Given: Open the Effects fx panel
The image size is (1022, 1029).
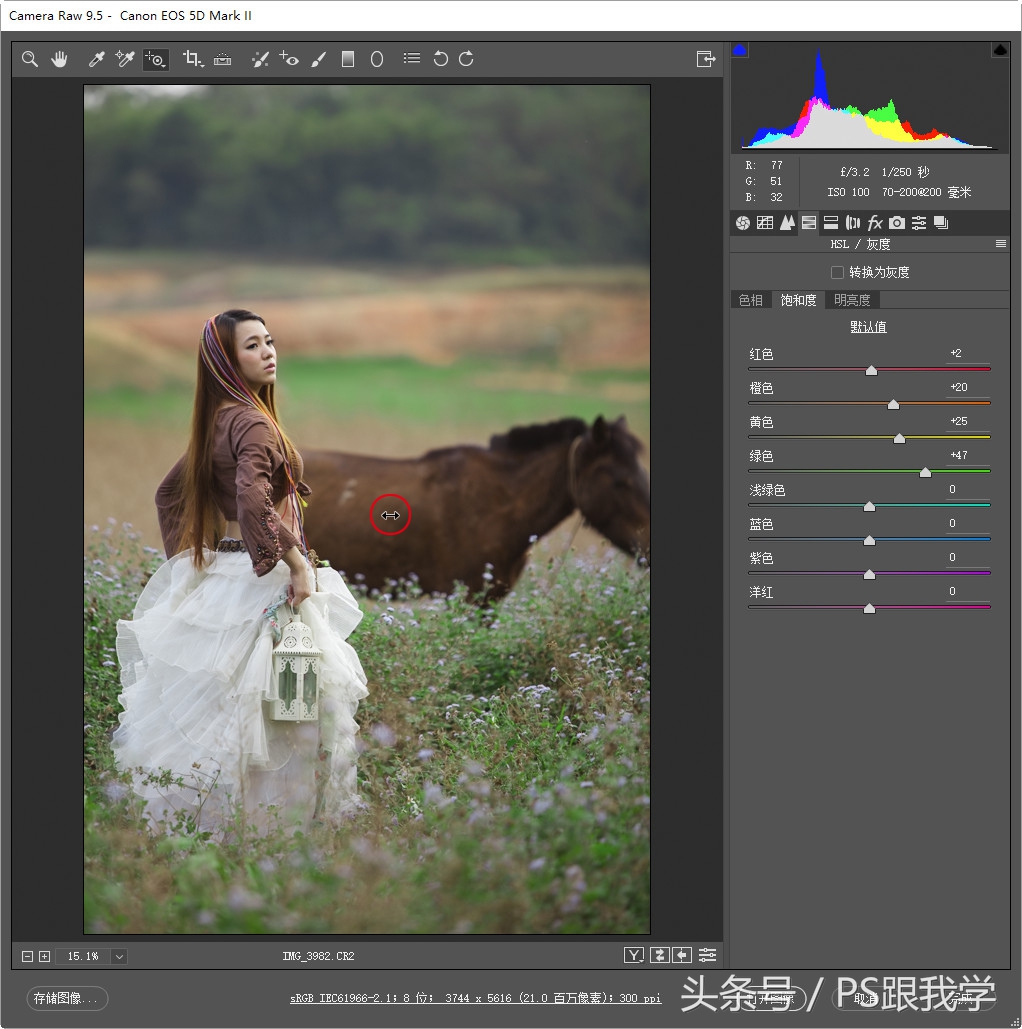Looking at the screenshot, I should click(x=874, y=222).
